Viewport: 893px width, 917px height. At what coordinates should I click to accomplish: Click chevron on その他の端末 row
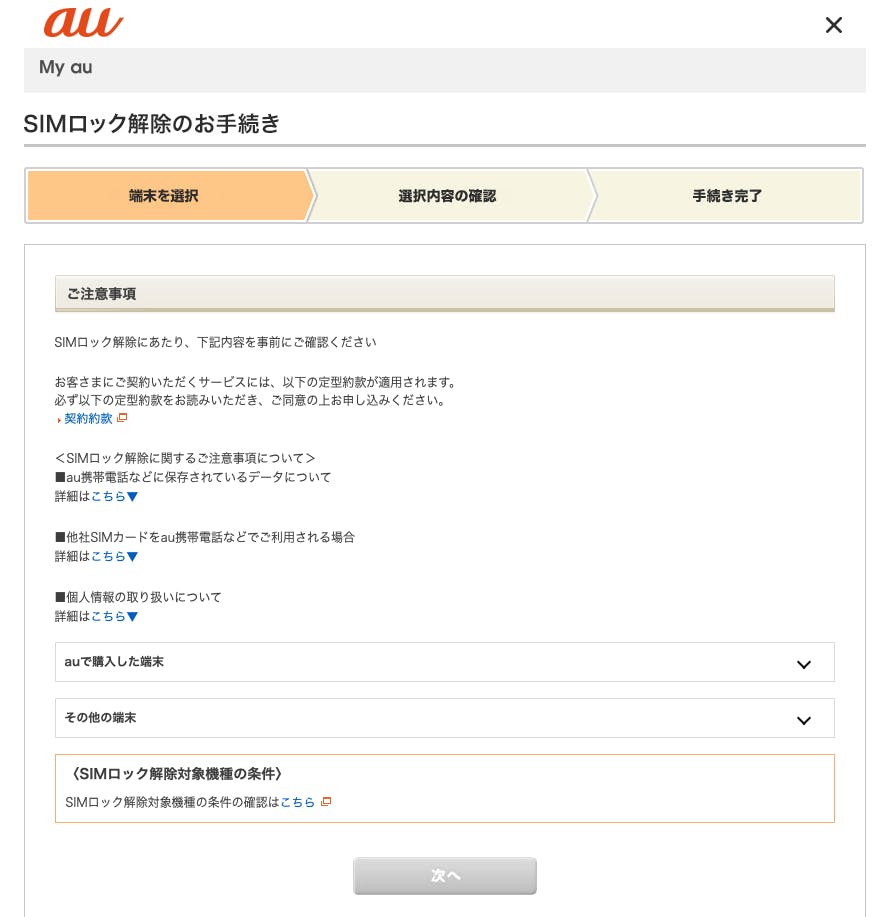click(x=804, y=720)
